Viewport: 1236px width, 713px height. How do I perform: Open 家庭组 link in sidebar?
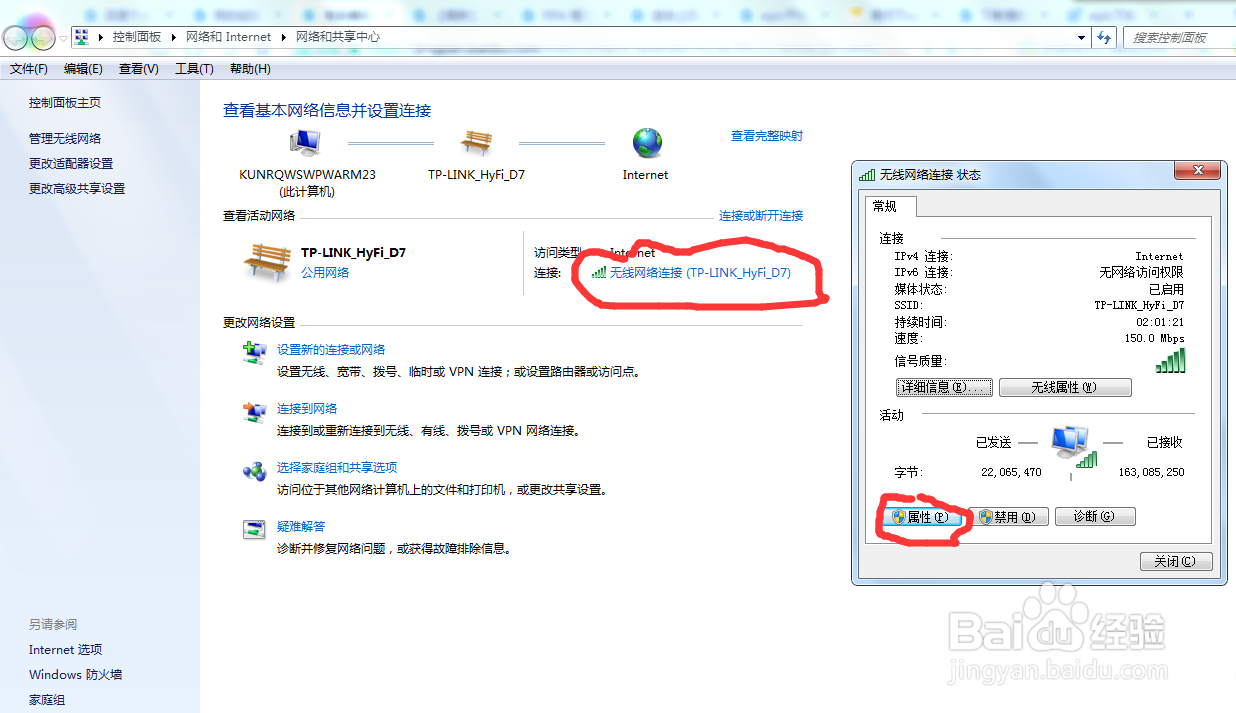coord(46,700)
